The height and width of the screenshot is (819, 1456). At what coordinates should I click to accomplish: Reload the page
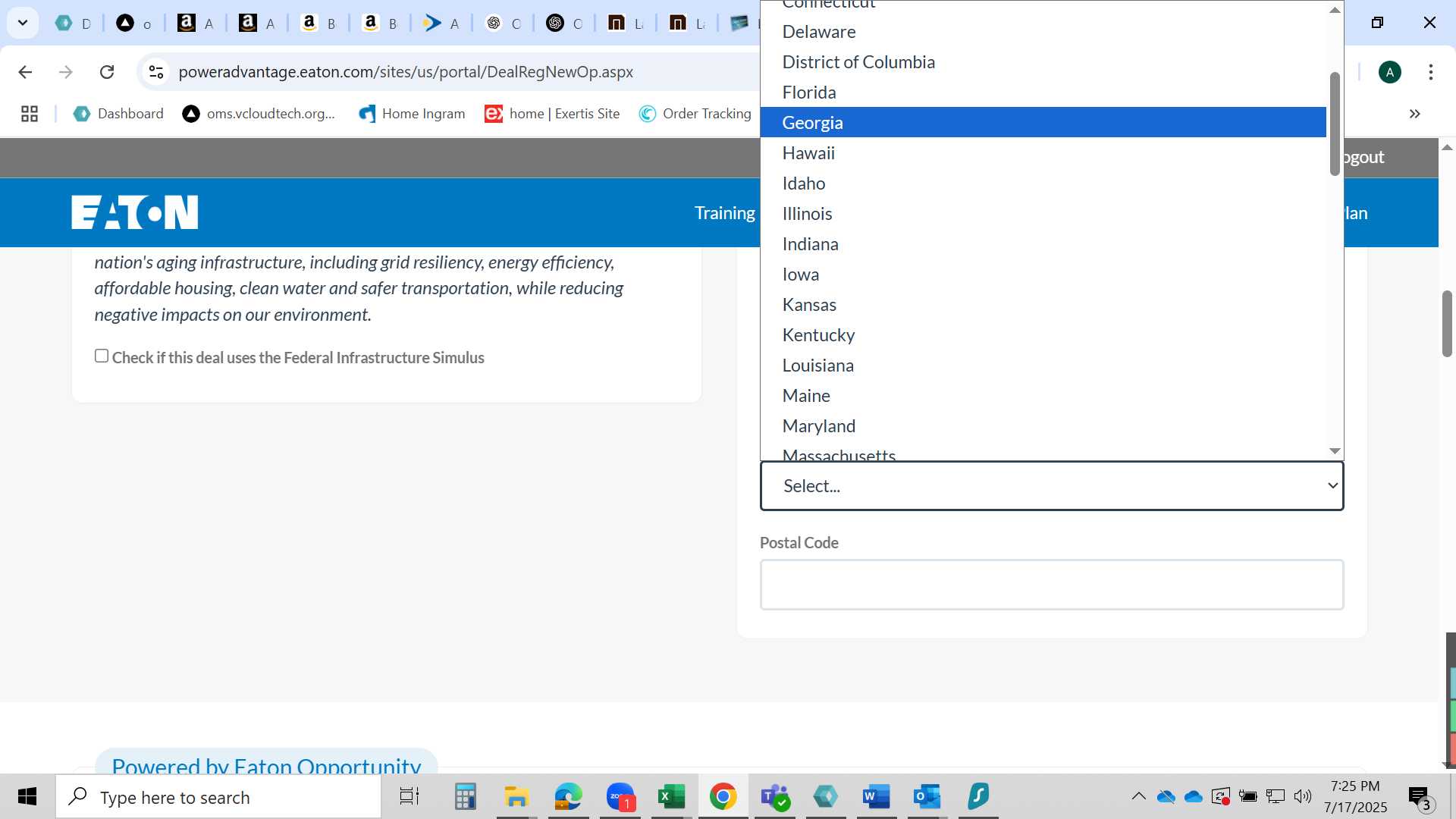coord(107,72)
